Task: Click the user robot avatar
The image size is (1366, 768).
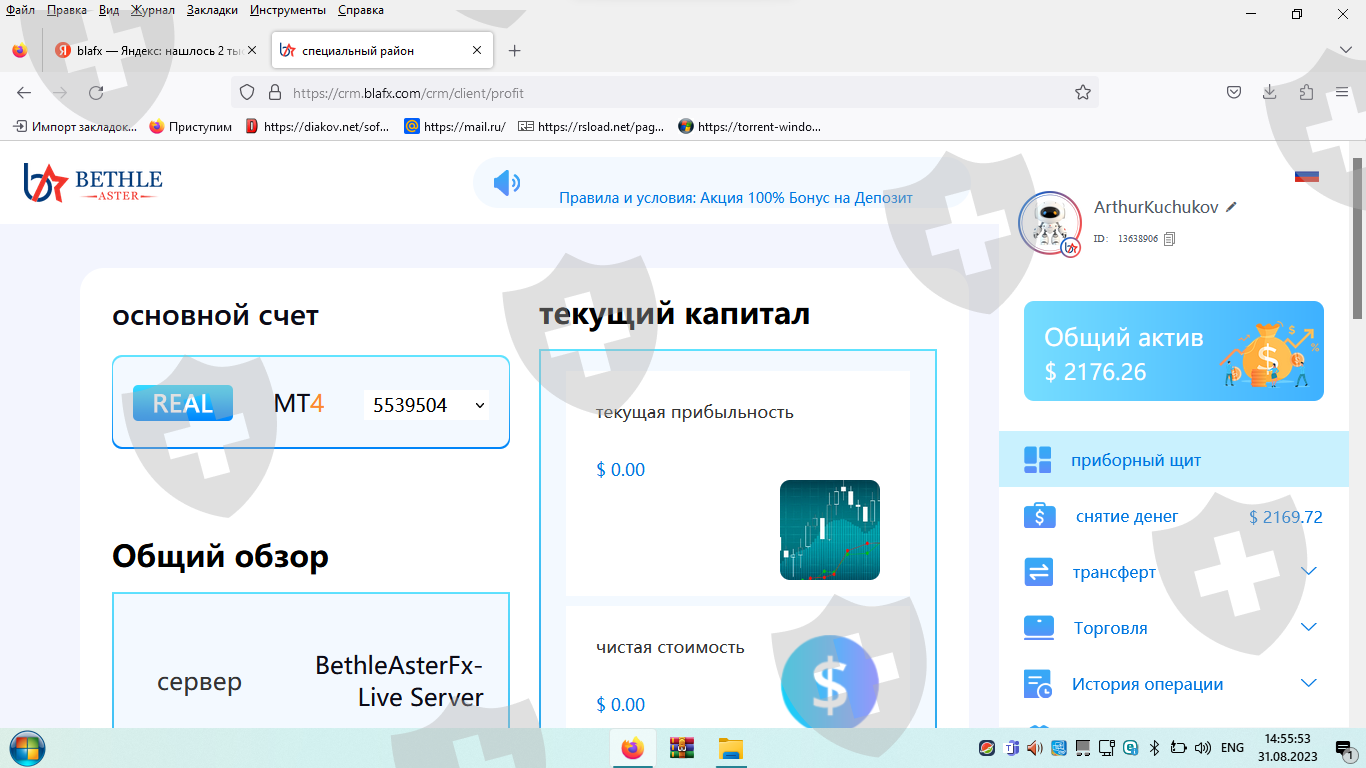Action: click(x=1049, y=223)
